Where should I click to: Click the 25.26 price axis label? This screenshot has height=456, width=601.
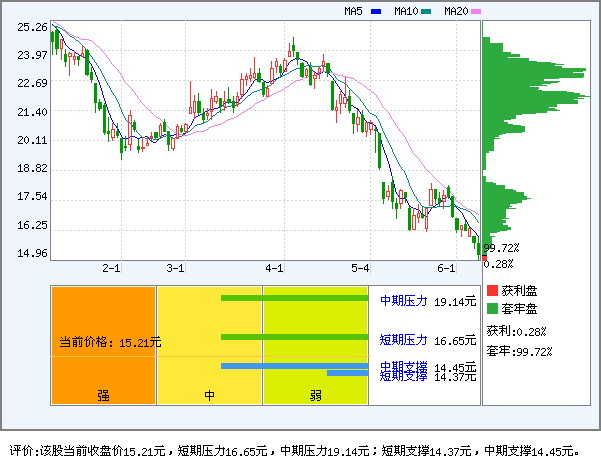click(32, 27)
